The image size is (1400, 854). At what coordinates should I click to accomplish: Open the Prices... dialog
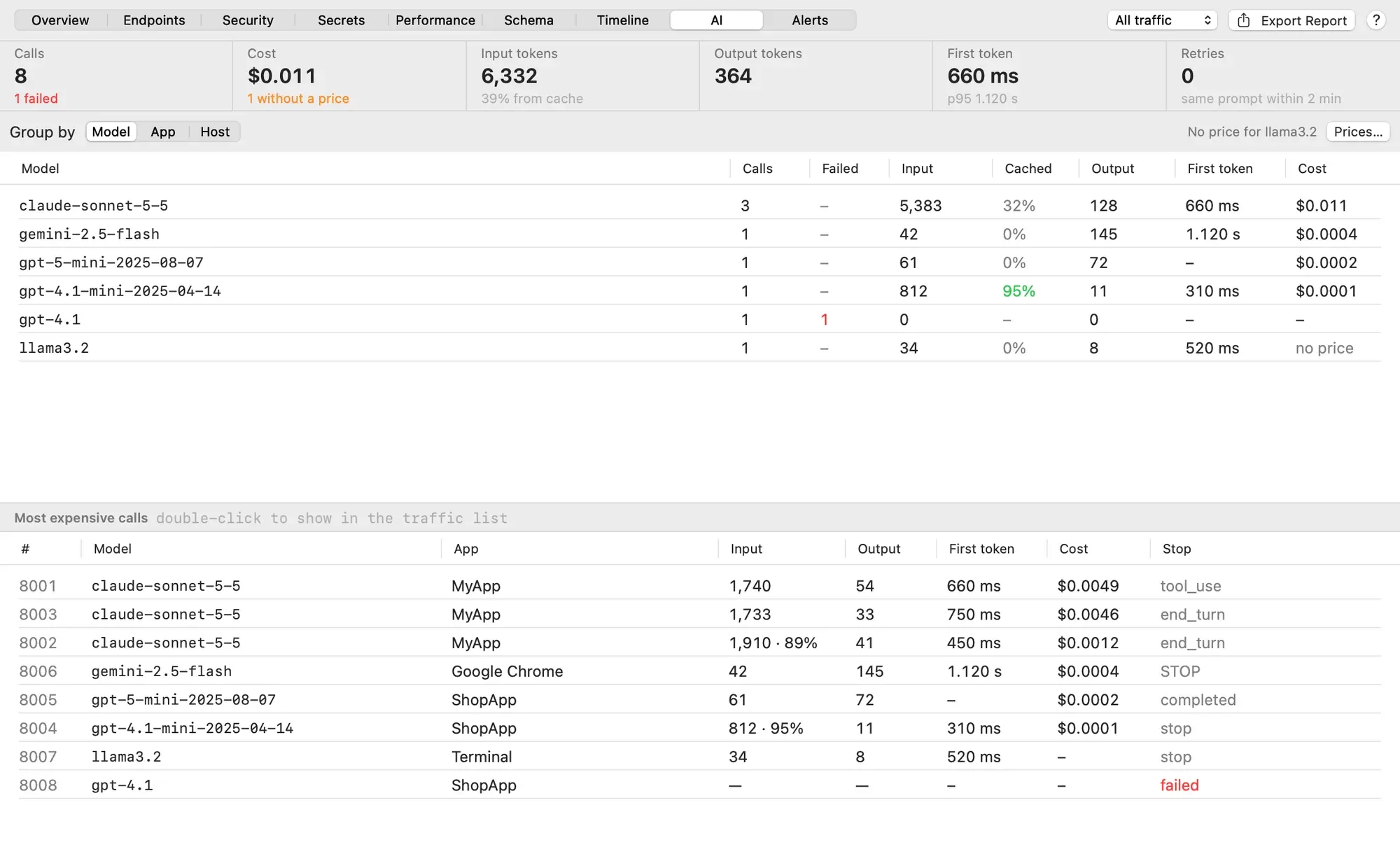click(1358, 132)
